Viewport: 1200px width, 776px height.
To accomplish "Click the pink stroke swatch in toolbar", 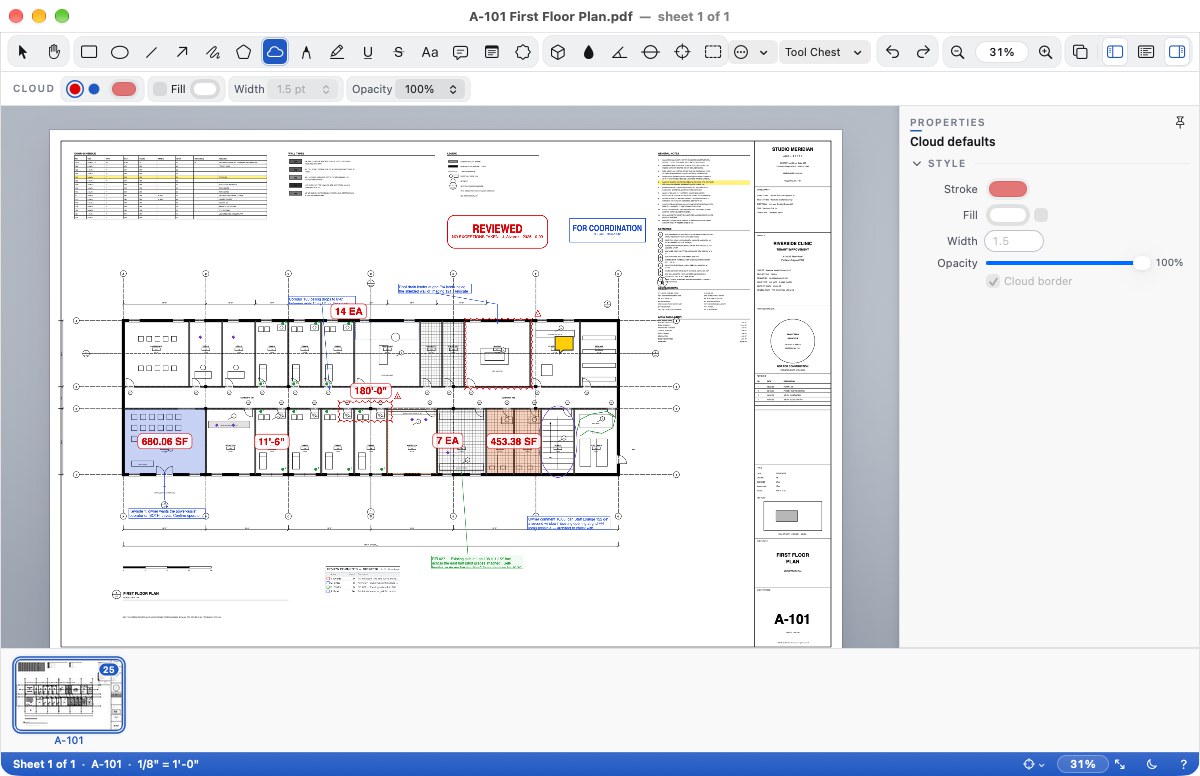I will click(124, 89).
